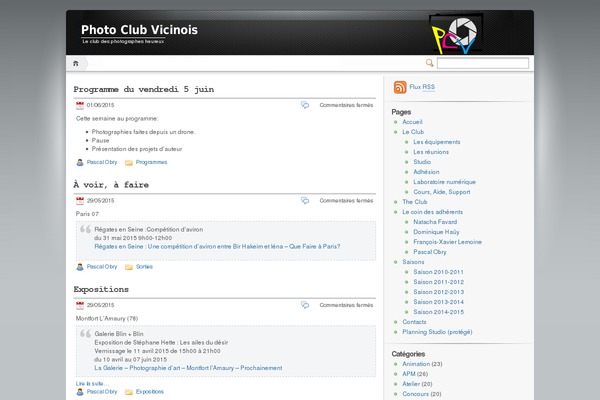Open Le coin des adhérents page
Screen dimensions: 600x400
coord(432,212)
